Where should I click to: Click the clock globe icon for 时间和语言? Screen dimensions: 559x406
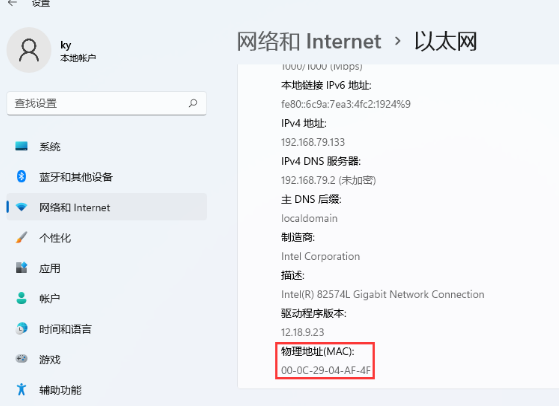click(21, 328)
